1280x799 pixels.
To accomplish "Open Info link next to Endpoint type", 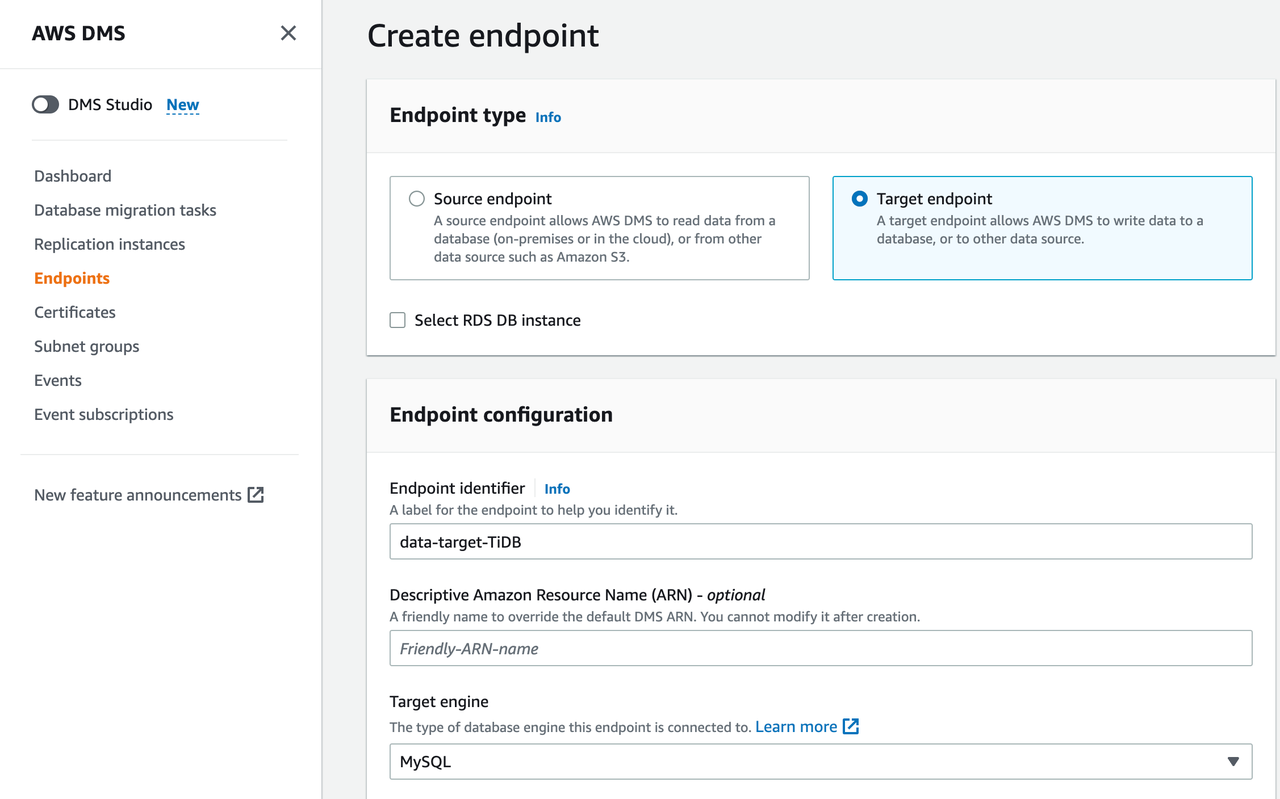I will click(548, 117).
